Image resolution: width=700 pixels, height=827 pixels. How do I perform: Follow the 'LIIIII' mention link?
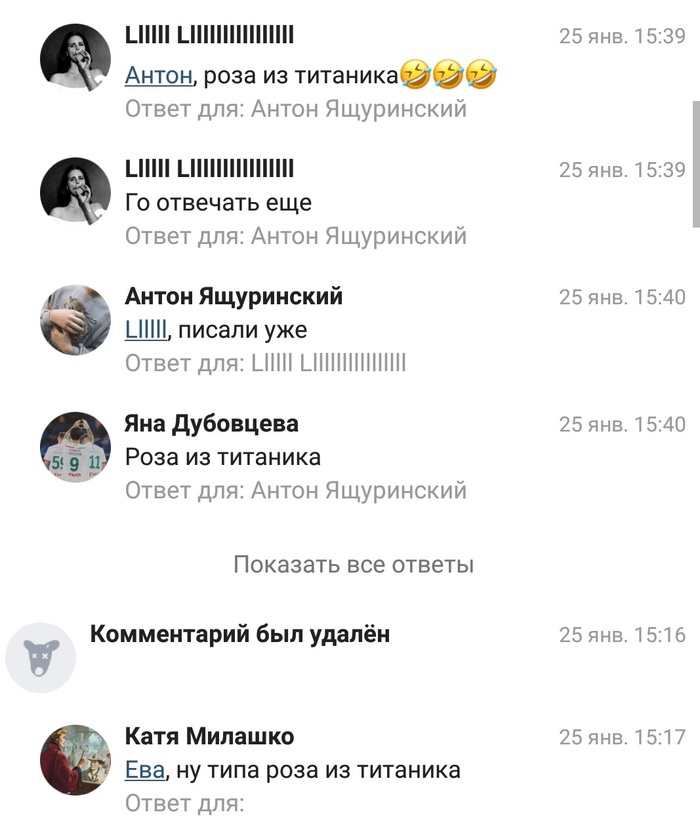click(146, 330)
